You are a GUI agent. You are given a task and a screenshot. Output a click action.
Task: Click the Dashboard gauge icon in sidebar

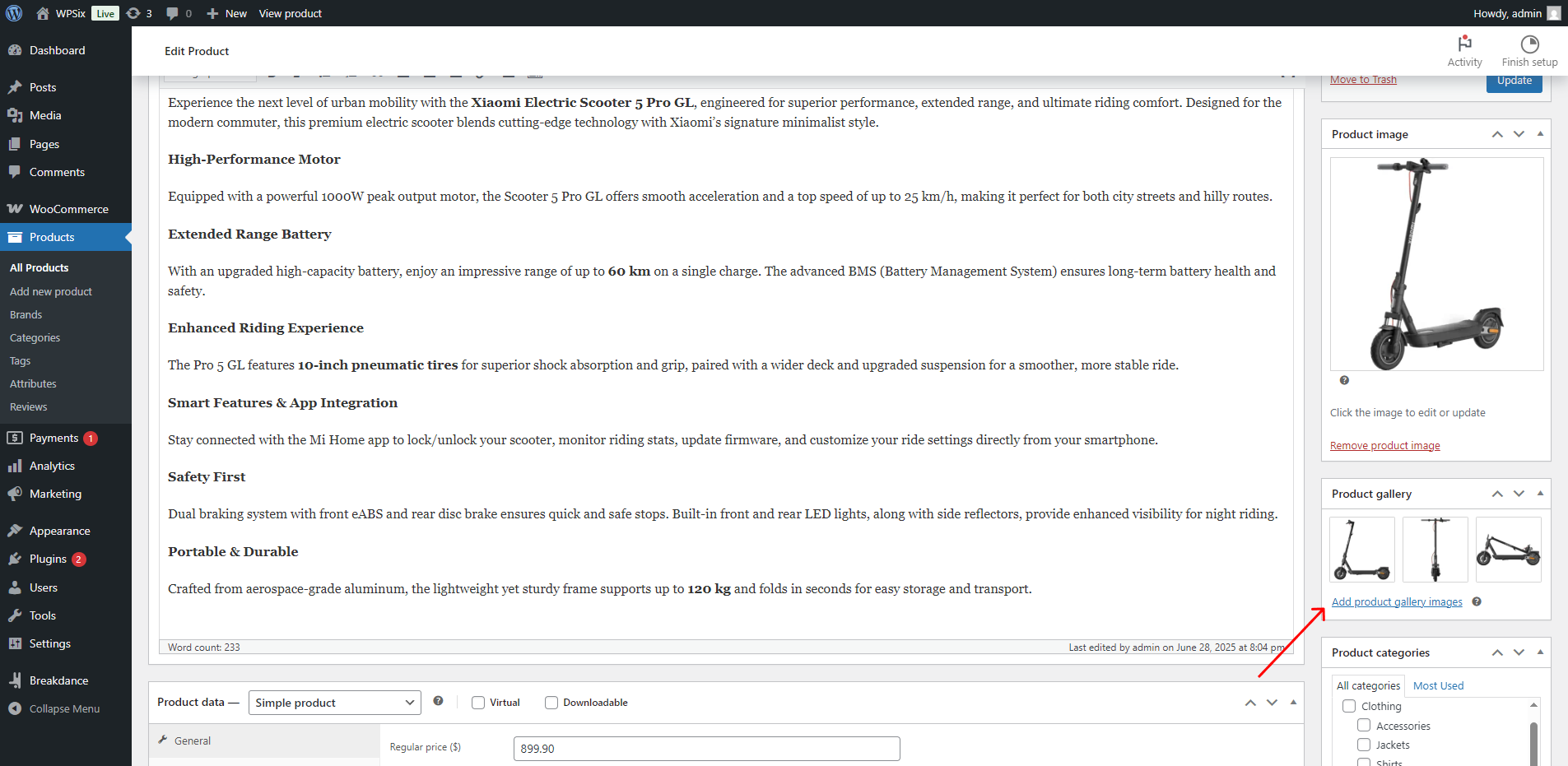point(15,50)
